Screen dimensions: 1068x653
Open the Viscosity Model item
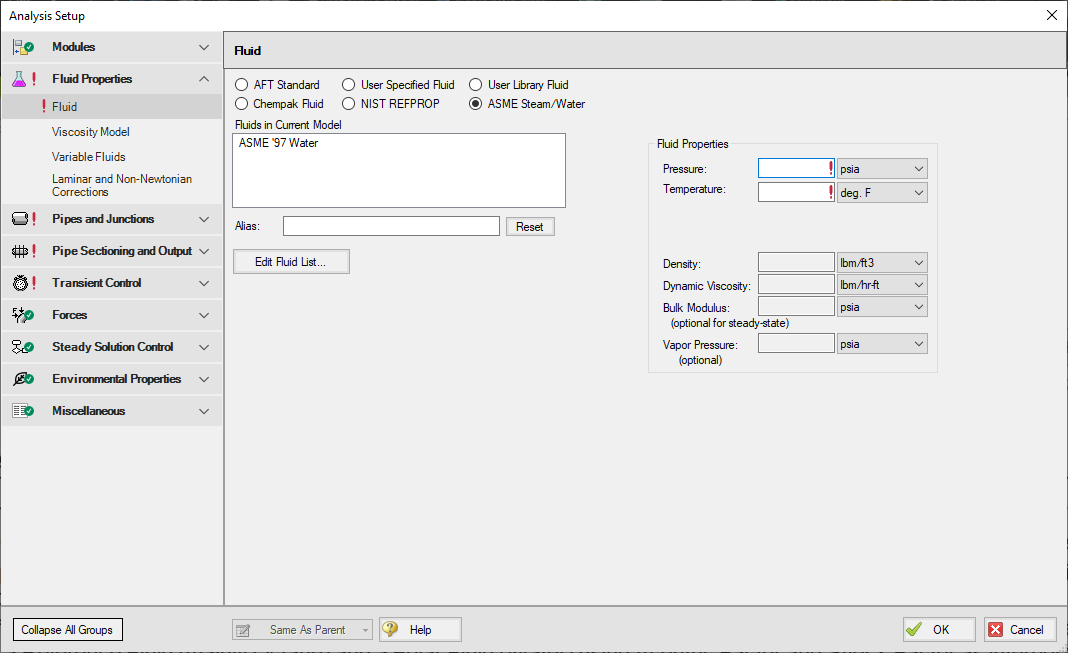click(91, 132)
